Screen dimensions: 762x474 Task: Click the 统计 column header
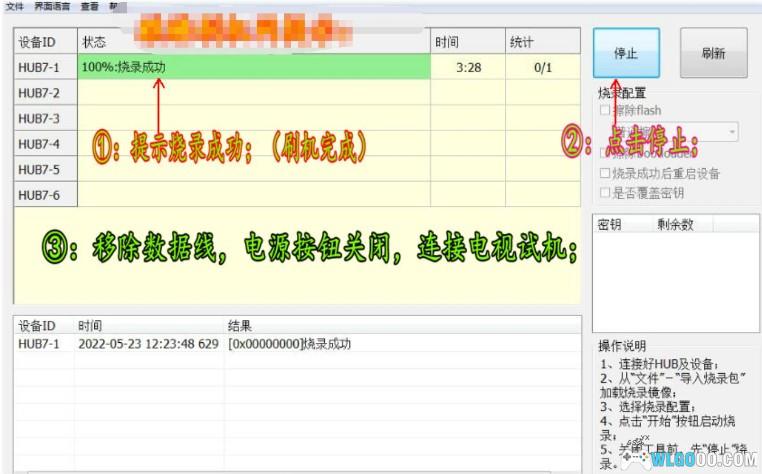(543, 42)
